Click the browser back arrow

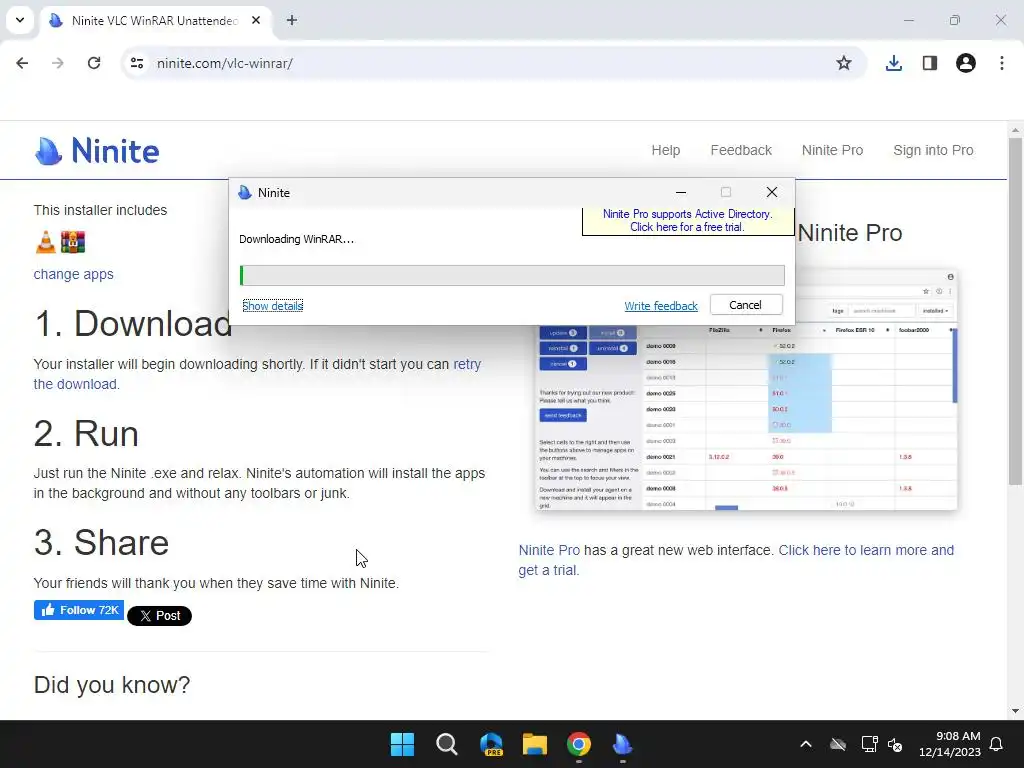click(x=22, y=63)
